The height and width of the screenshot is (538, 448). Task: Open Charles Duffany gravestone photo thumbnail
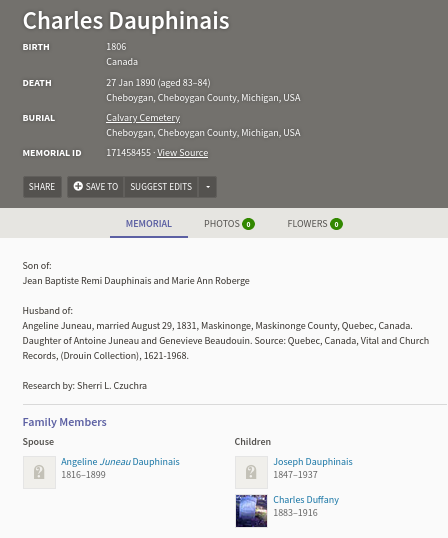[251, 511]
